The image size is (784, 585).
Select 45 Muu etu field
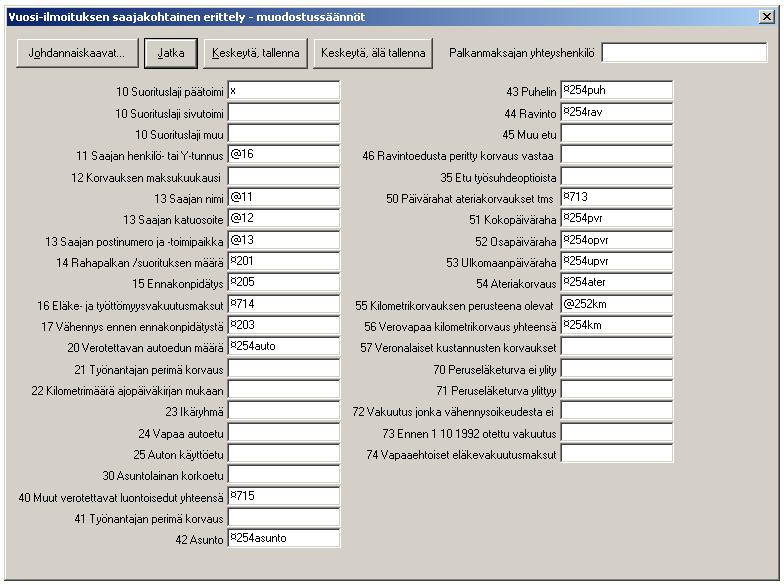click(617, 134)
